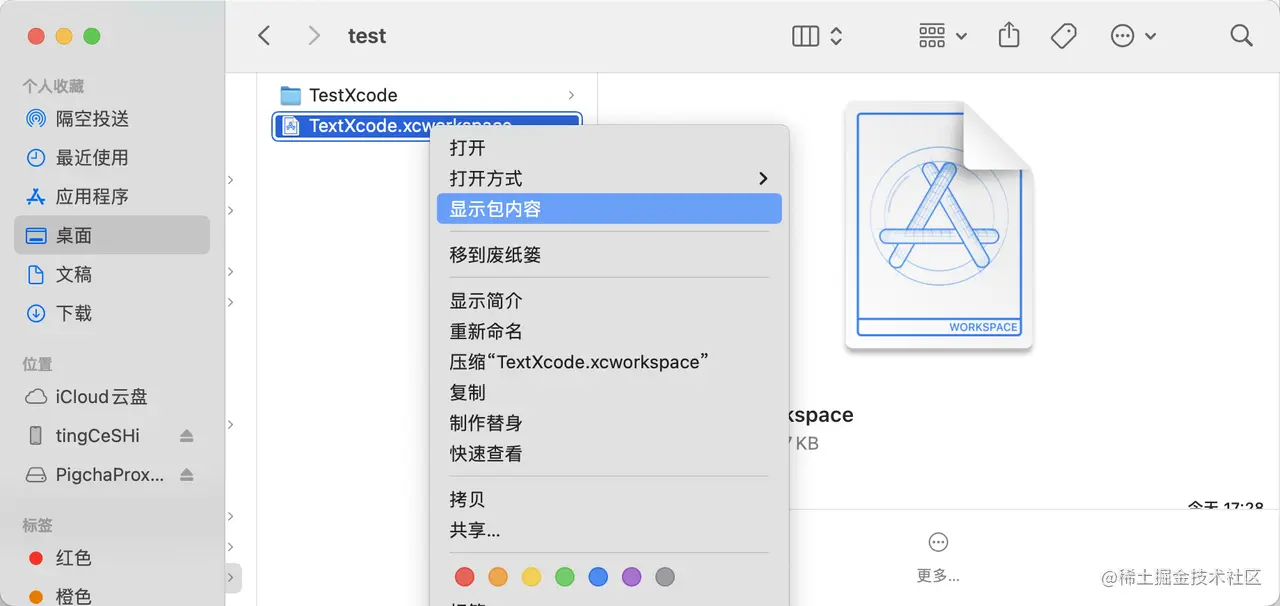Choose 共享... in the context menu
This screenshot has width=1280, height=606.
609,530
